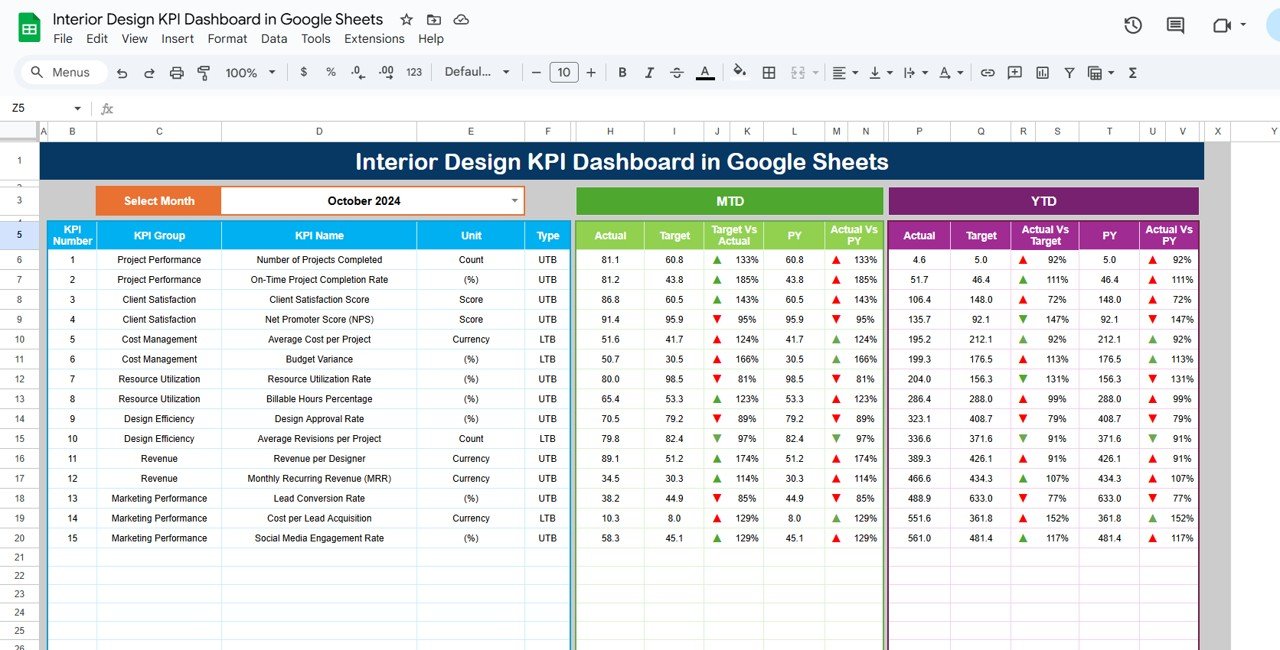1280x650 pixels.
Task: Open the Data menu
Action: coord(274,39)
